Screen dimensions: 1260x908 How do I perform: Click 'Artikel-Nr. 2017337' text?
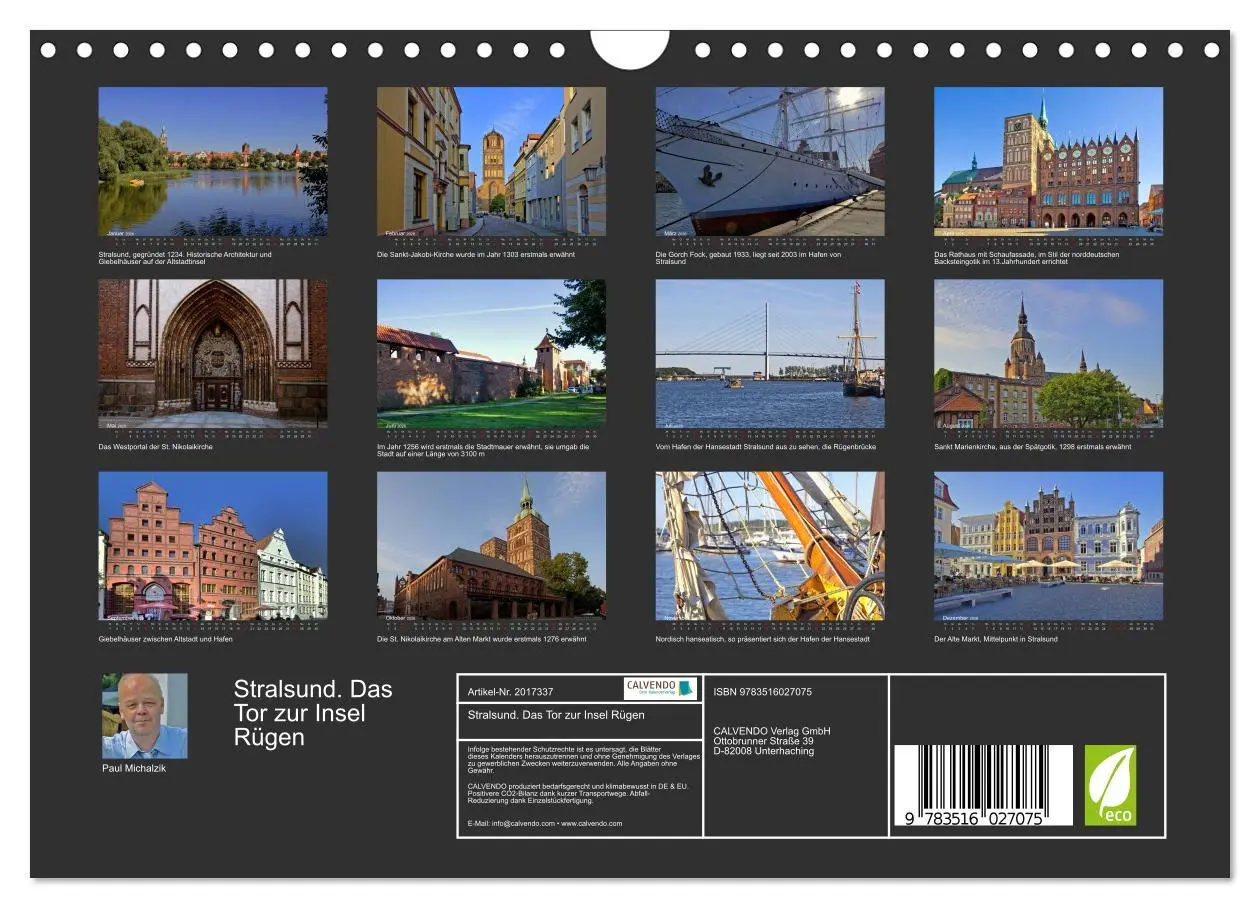click(x=510, y=692)
